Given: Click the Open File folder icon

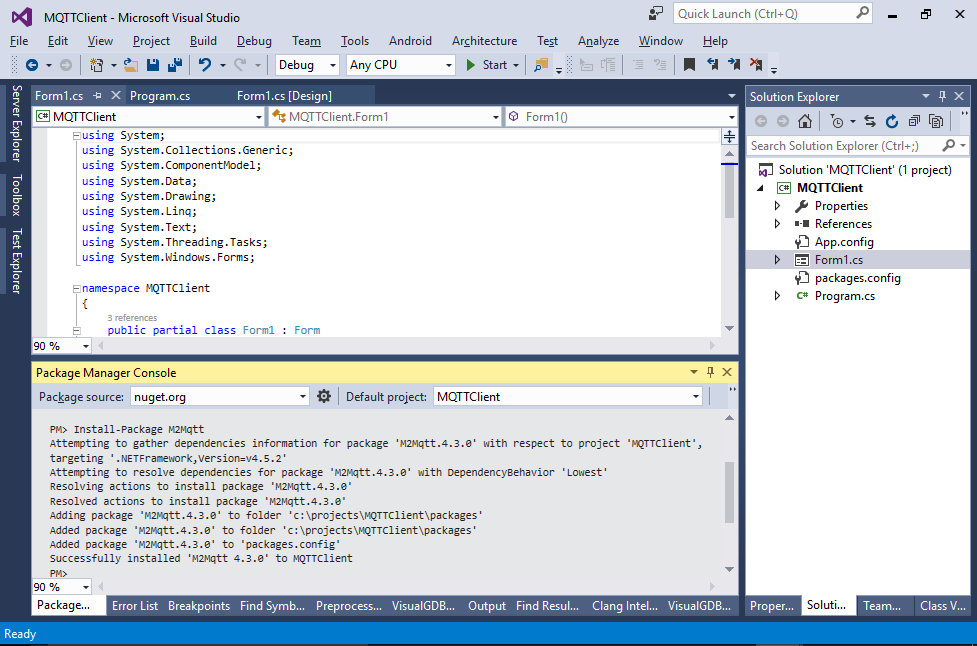Looking at the screenshot, I should point(131,65).
